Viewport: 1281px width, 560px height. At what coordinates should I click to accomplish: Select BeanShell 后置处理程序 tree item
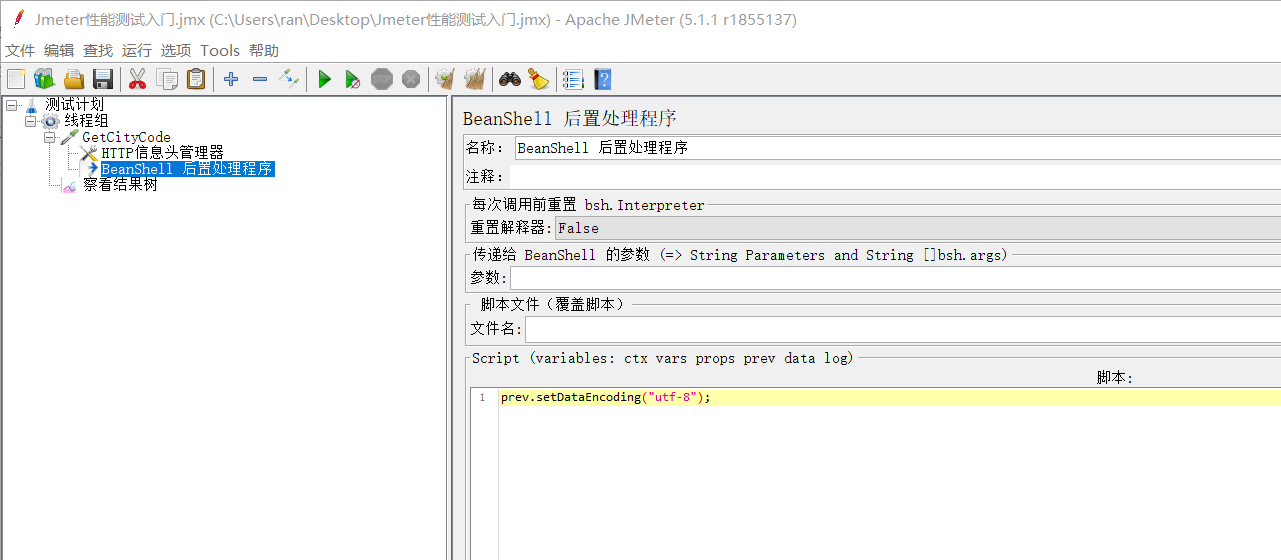point(187,169)
